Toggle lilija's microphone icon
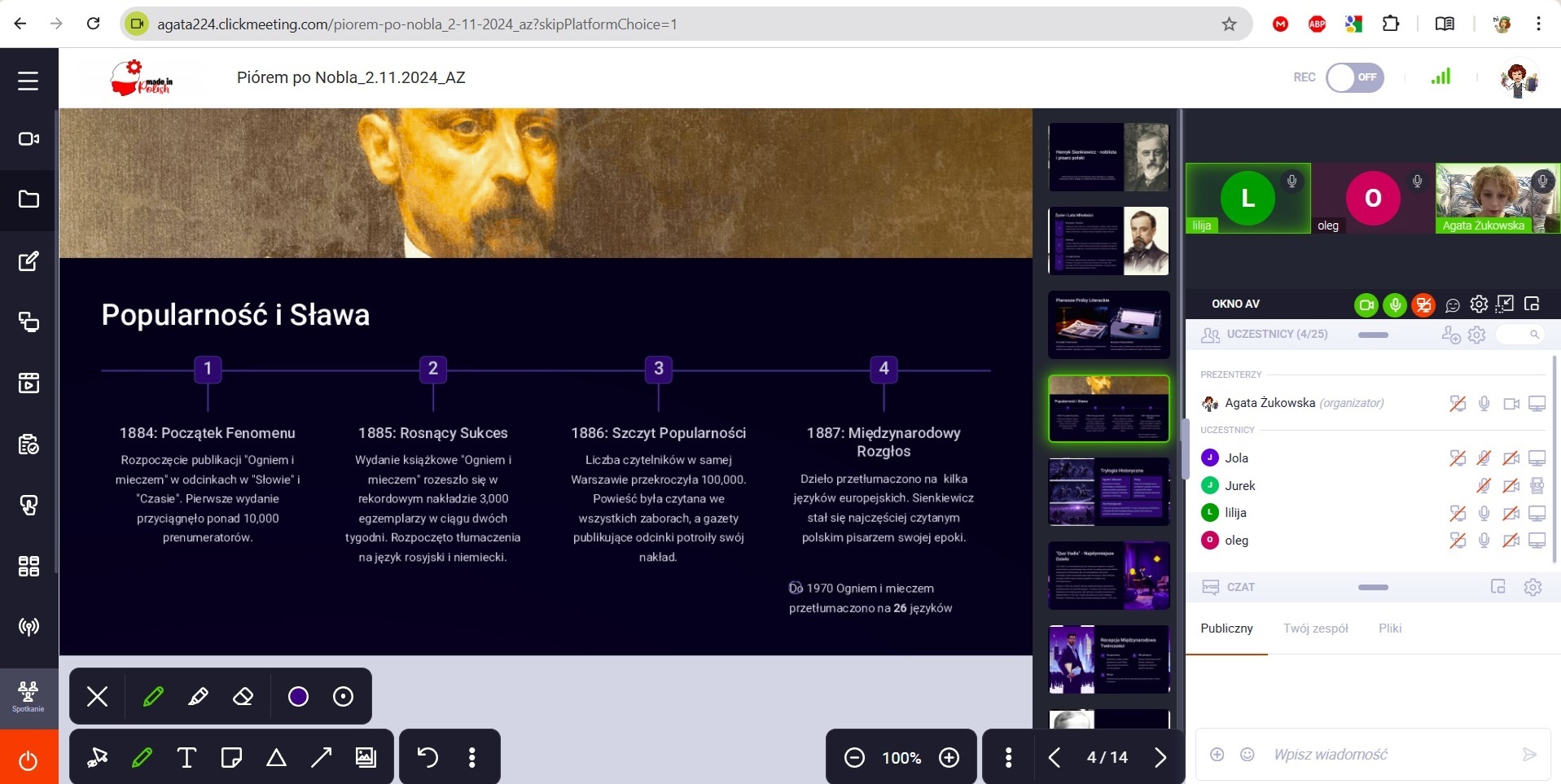 1484,513
